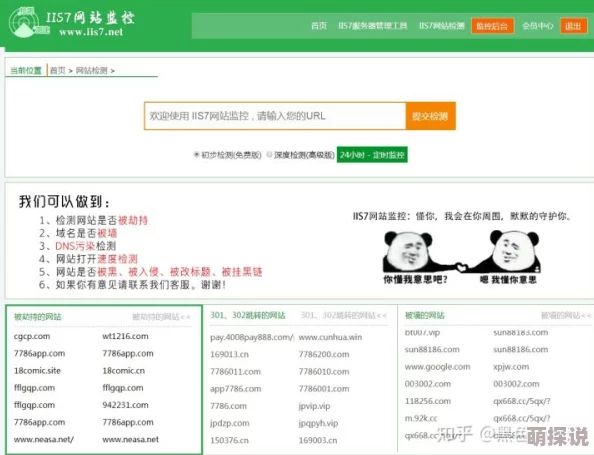The width and height of the screenshot is (594, 455).
Task: Open the jpqpyh.vip link
Action: 318,423
